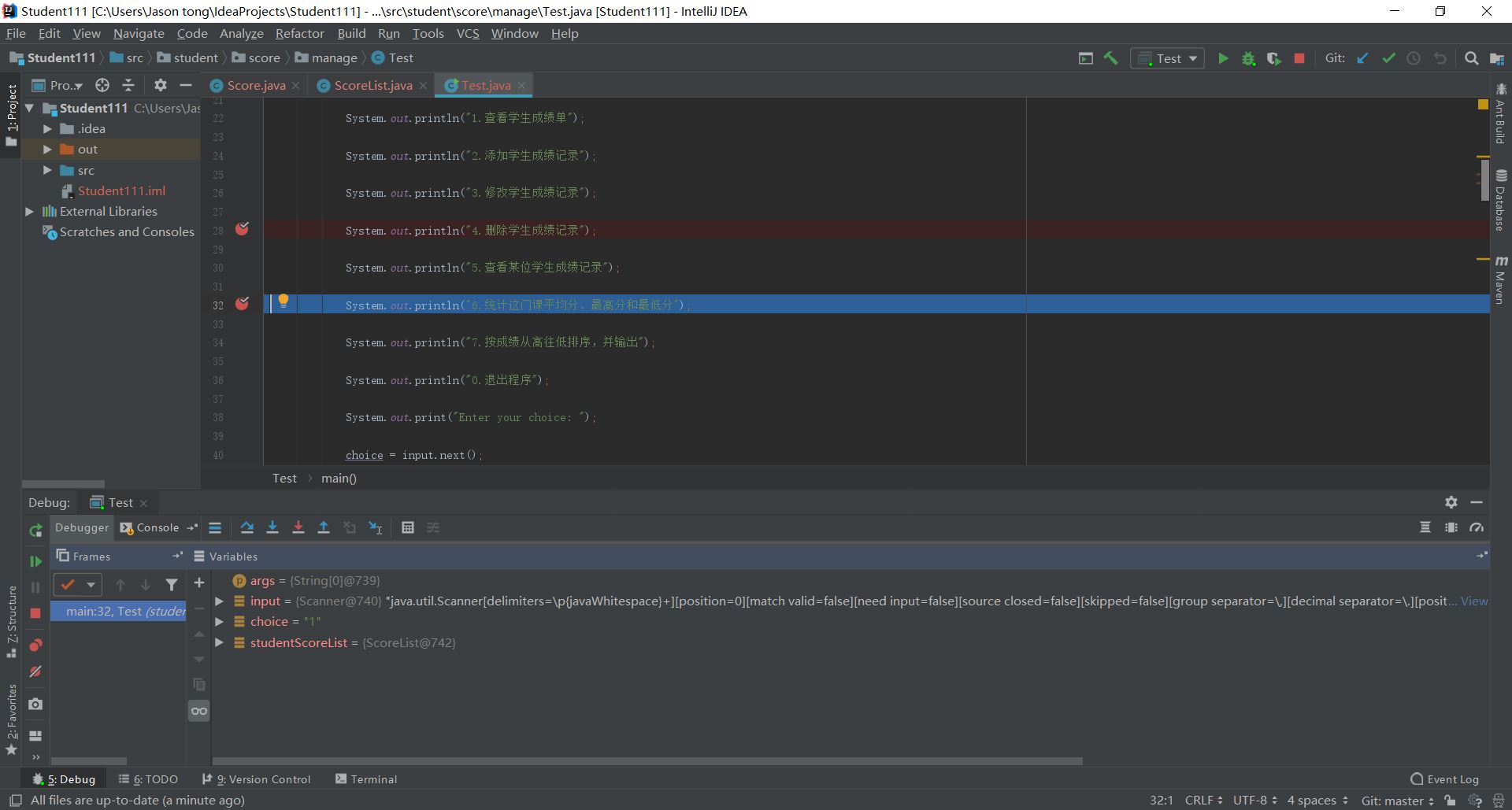This screenshot has width=1512, height=810.
Task: Expand the .idea folder
Action: pos(47,128)
